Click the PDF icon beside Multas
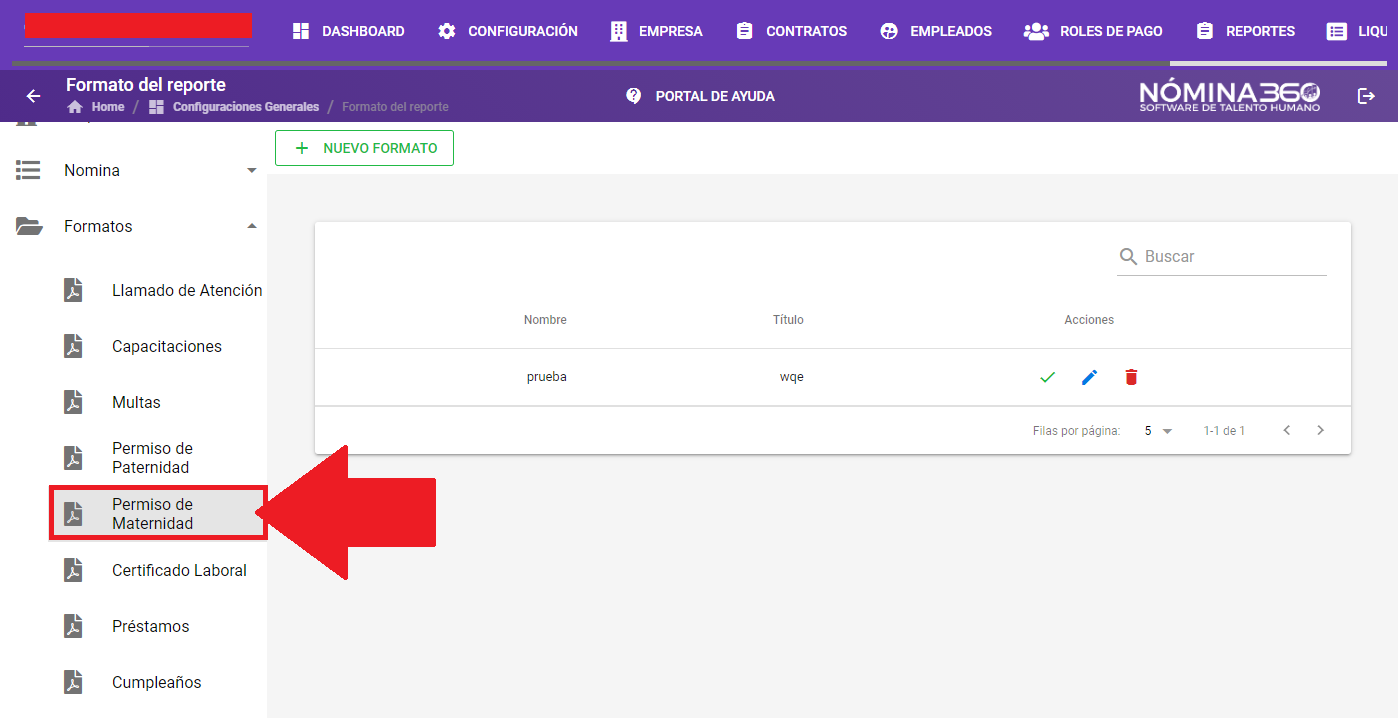This screenshot has width=1398, height=718. pyautogui.click(x=73, y=402)
